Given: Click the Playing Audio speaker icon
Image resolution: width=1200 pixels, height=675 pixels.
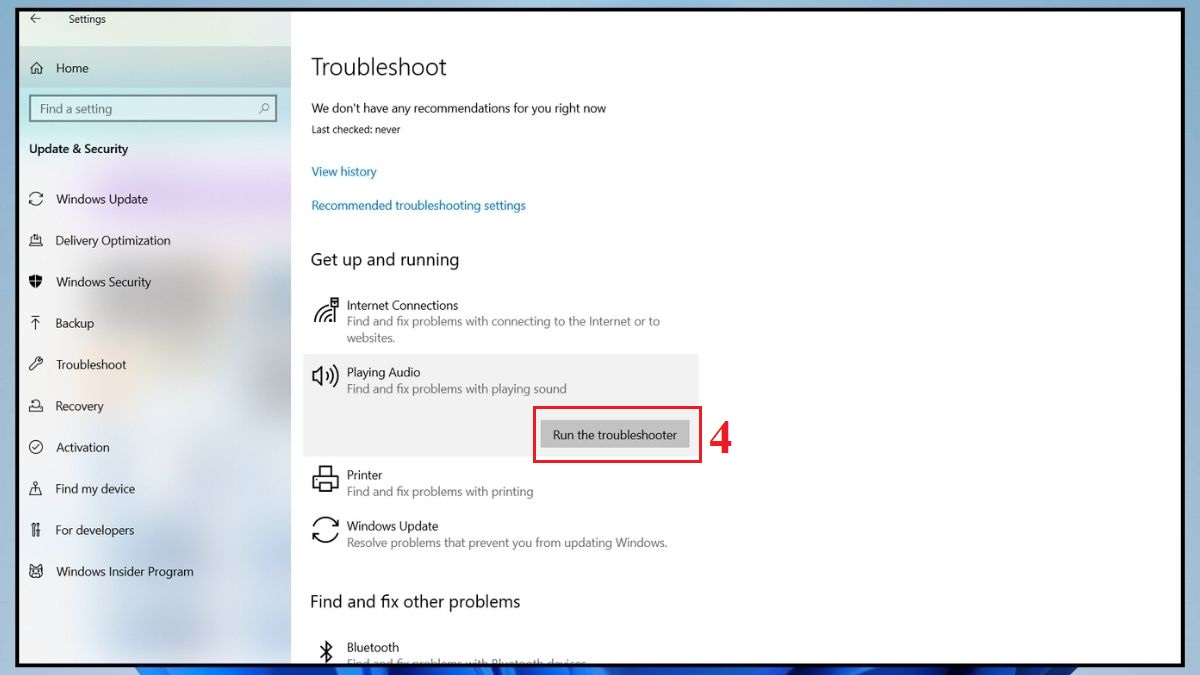Looking at the screenshot, I should click(x=325, y=376).
